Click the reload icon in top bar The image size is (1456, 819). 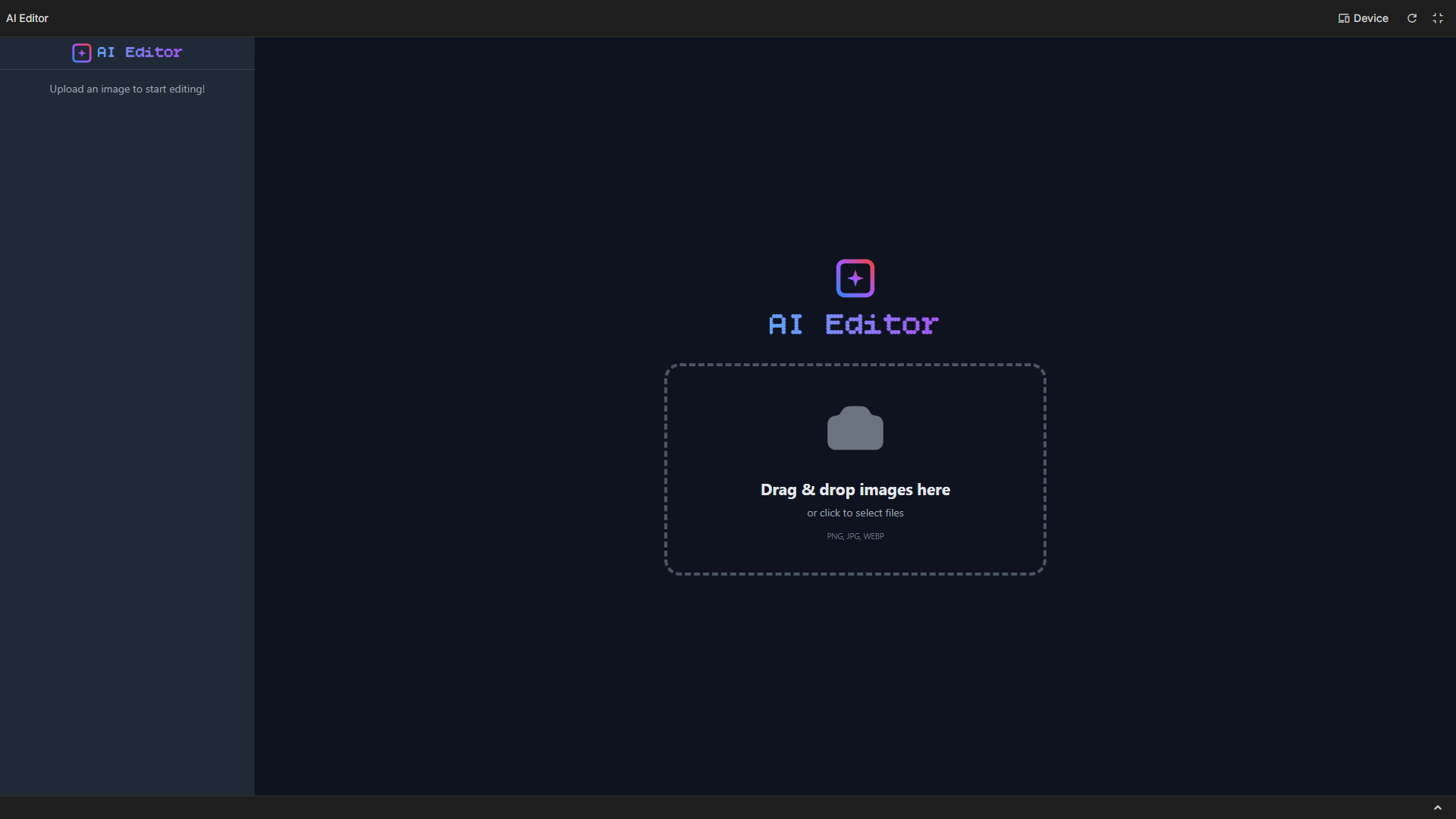[1412, 18]
